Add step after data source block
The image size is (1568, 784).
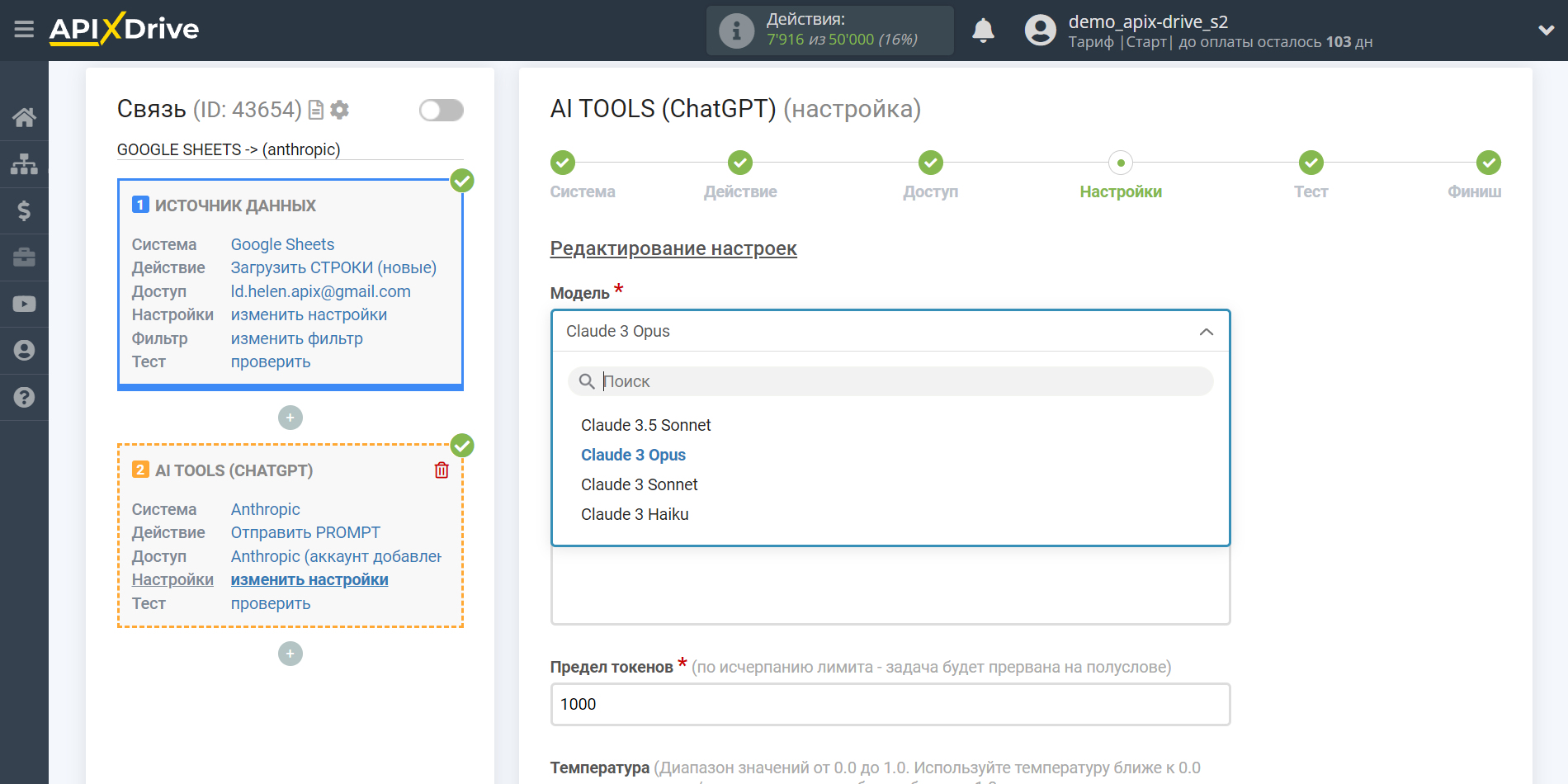[x=290, y=418]
